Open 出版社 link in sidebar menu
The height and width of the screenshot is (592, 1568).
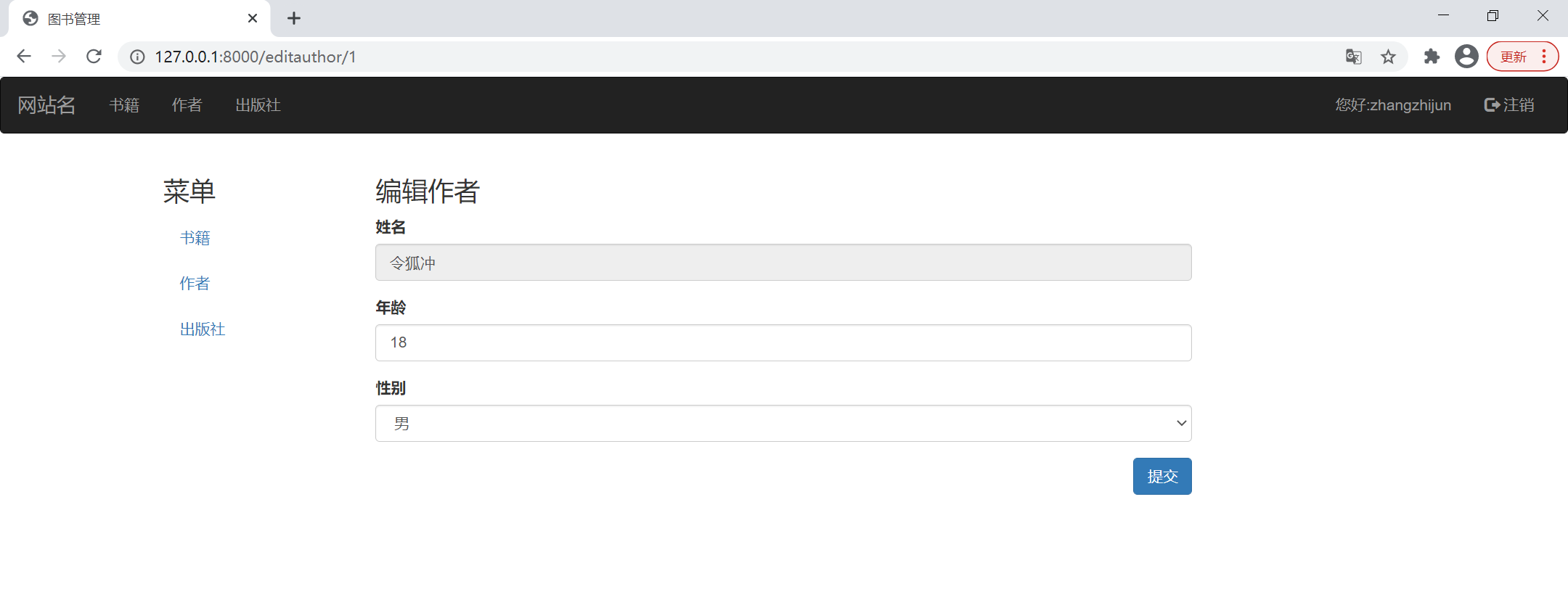coord(203,329)
